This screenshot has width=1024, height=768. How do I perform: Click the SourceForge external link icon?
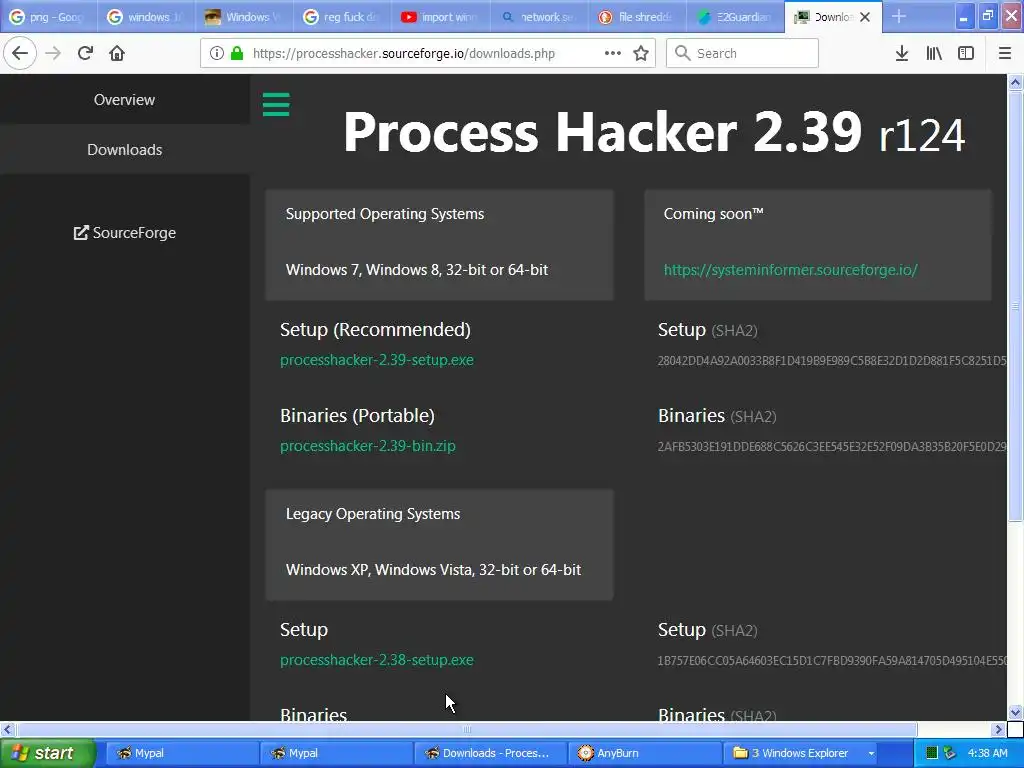81,232
